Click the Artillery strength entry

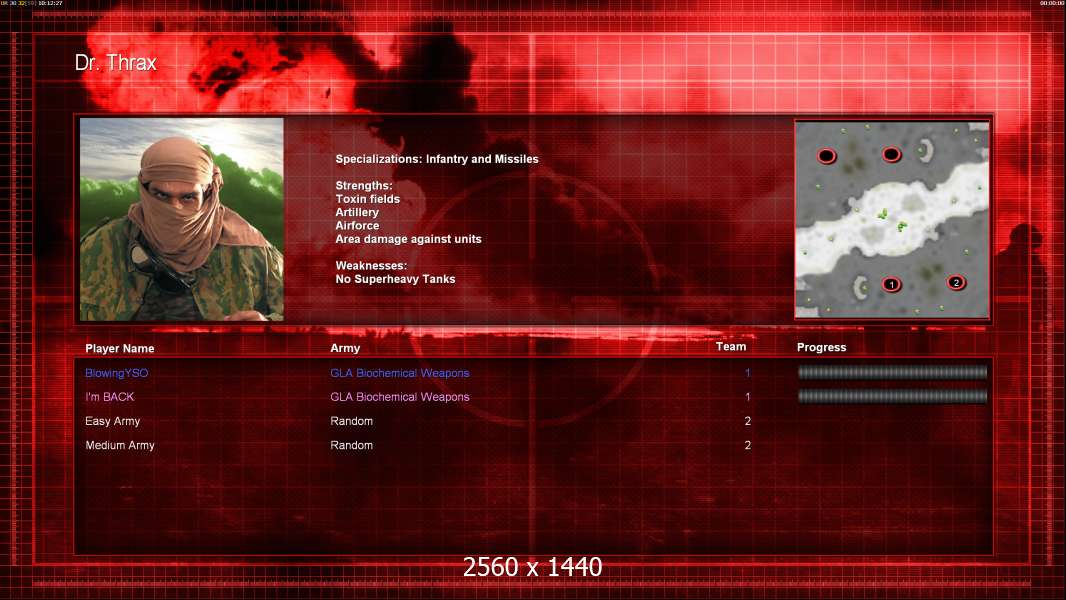357,212
